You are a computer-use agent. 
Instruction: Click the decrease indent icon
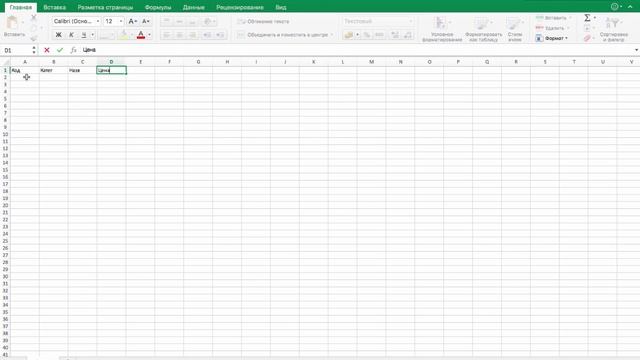207,35
